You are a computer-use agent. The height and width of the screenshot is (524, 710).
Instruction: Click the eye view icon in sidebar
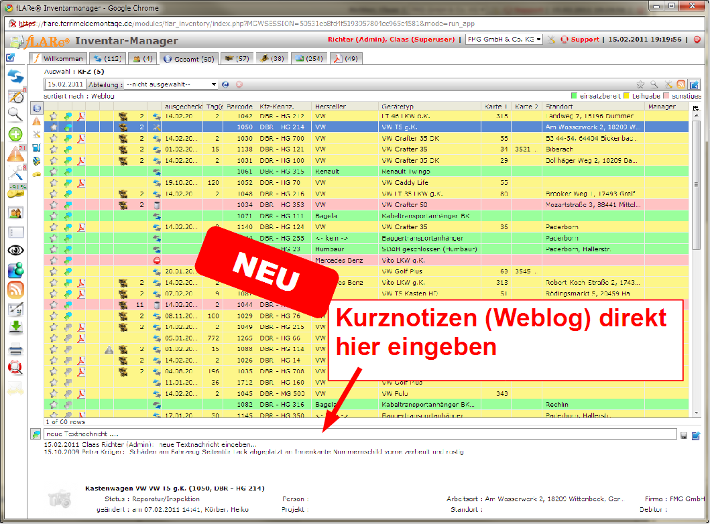pyautogui.click(x=16, y=250)
